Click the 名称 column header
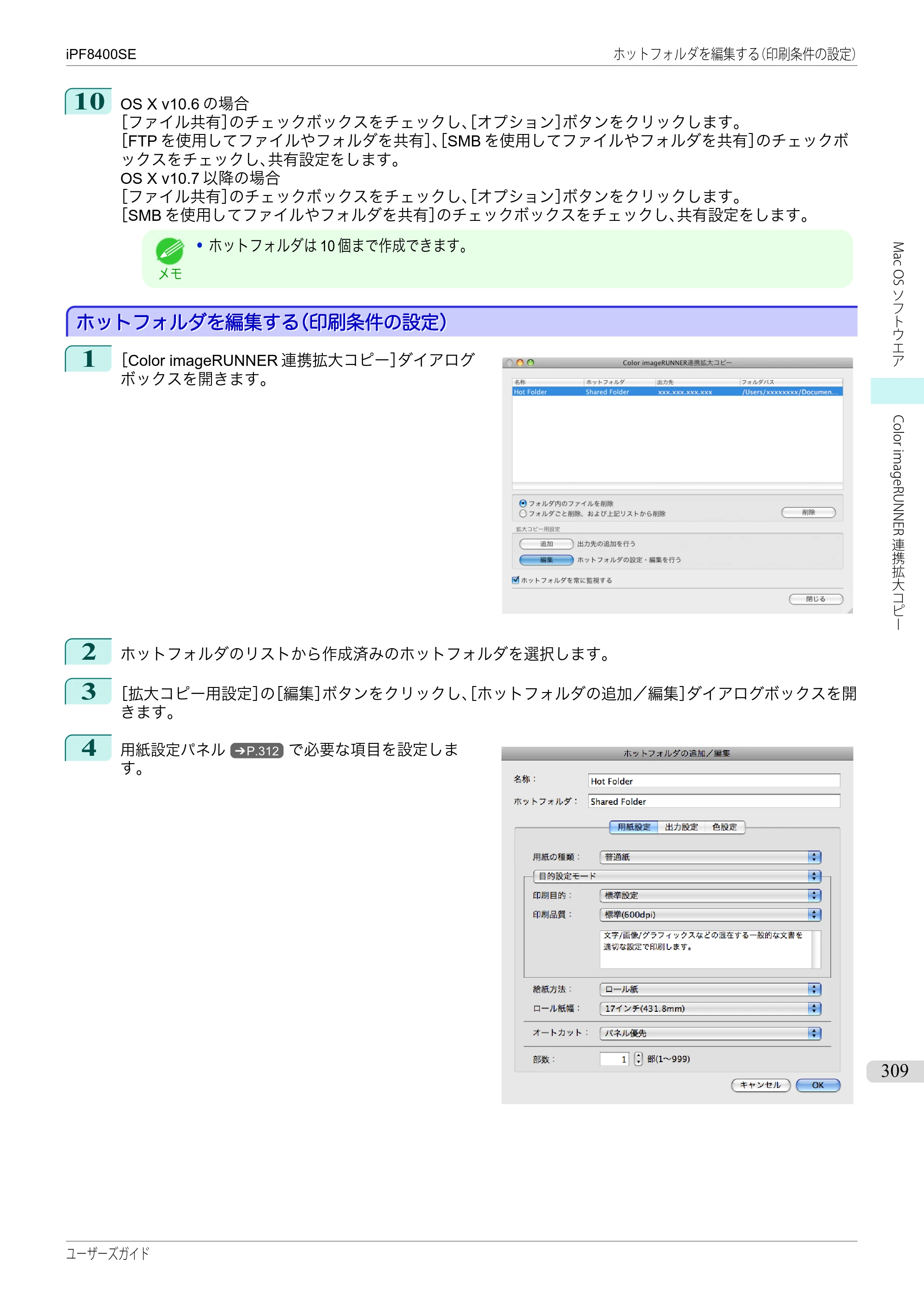 [x=547, y=382]
